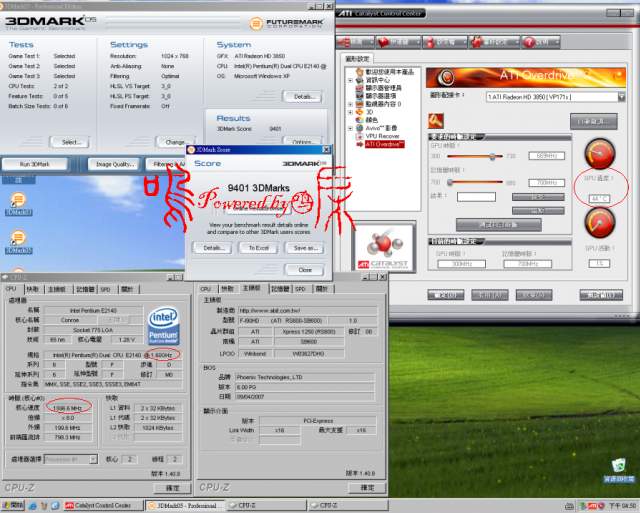Screen dimensions: 640x513
Task: Click Image Quality... button in 3DMark05
Action: [114, 164]
